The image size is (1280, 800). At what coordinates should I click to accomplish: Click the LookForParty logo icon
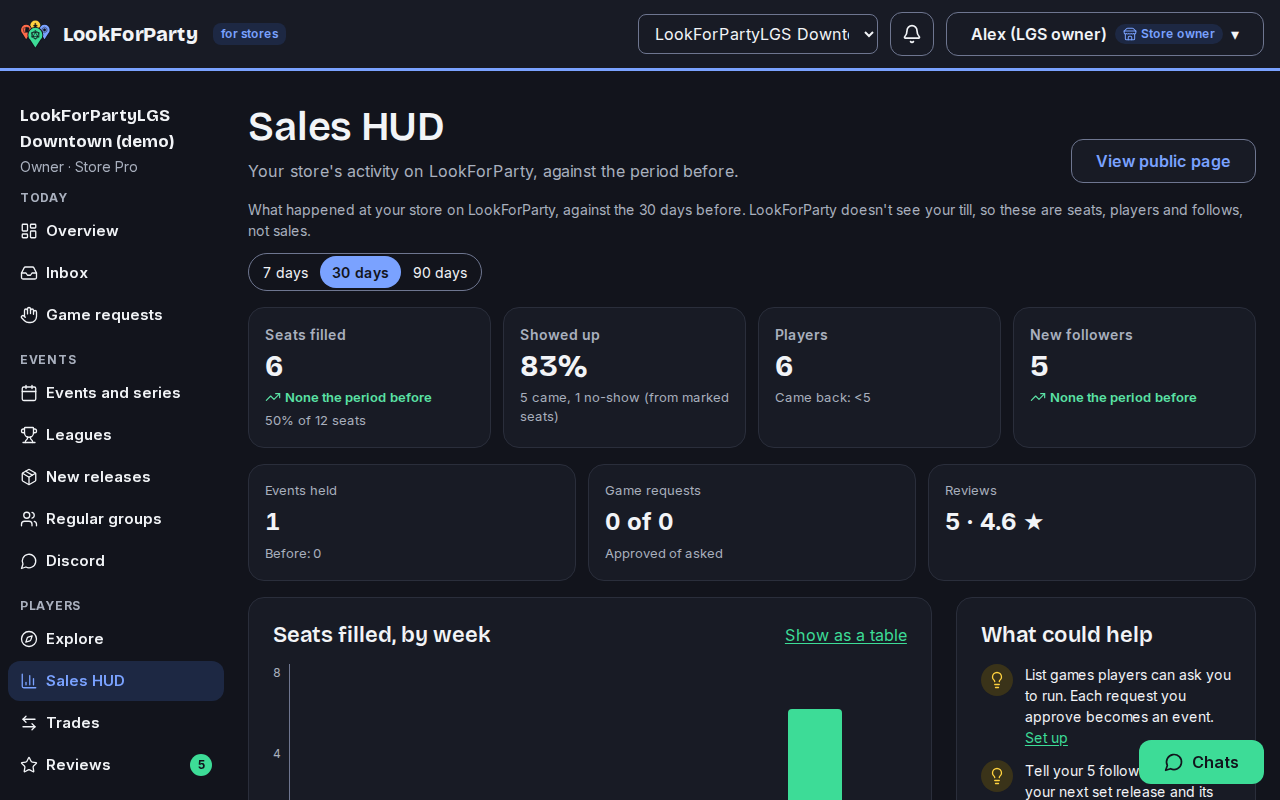click(x=35, y=34)
